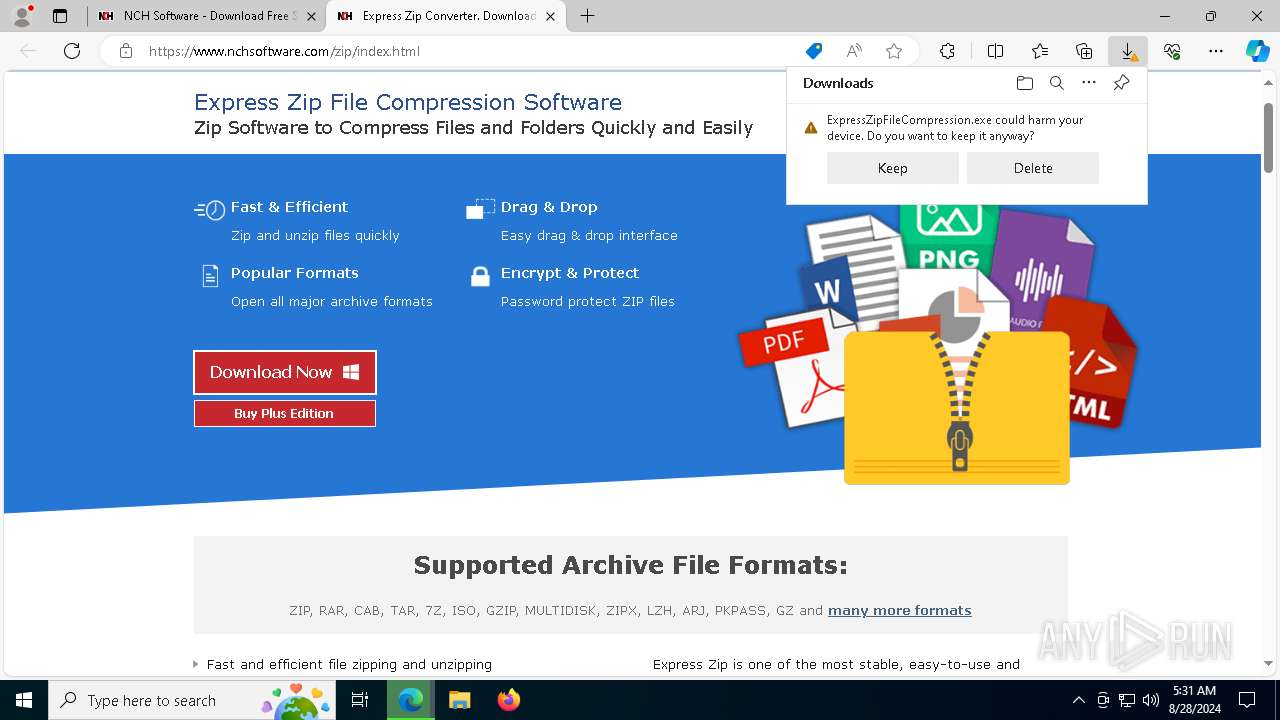Open the clock showing 5:31 AM

point(1194,700)
